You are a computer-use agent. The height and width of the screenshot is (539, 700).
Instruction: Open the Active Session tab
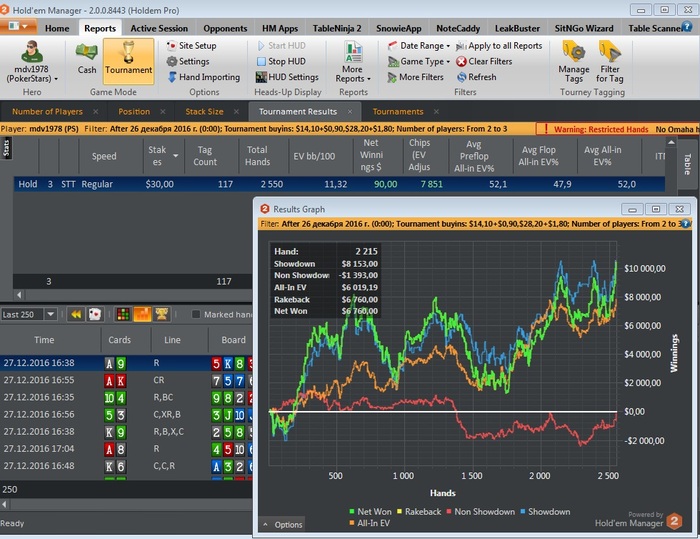(159, 28)
